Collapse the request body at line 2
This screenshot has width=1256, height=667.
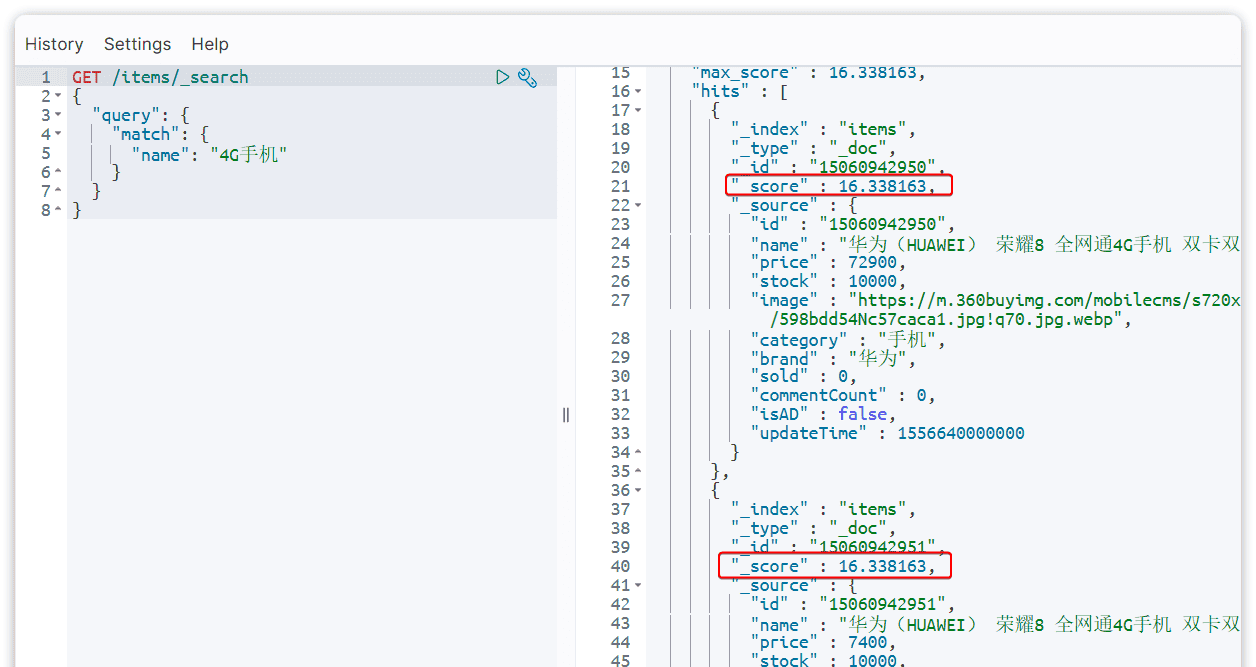pos(58,97)
